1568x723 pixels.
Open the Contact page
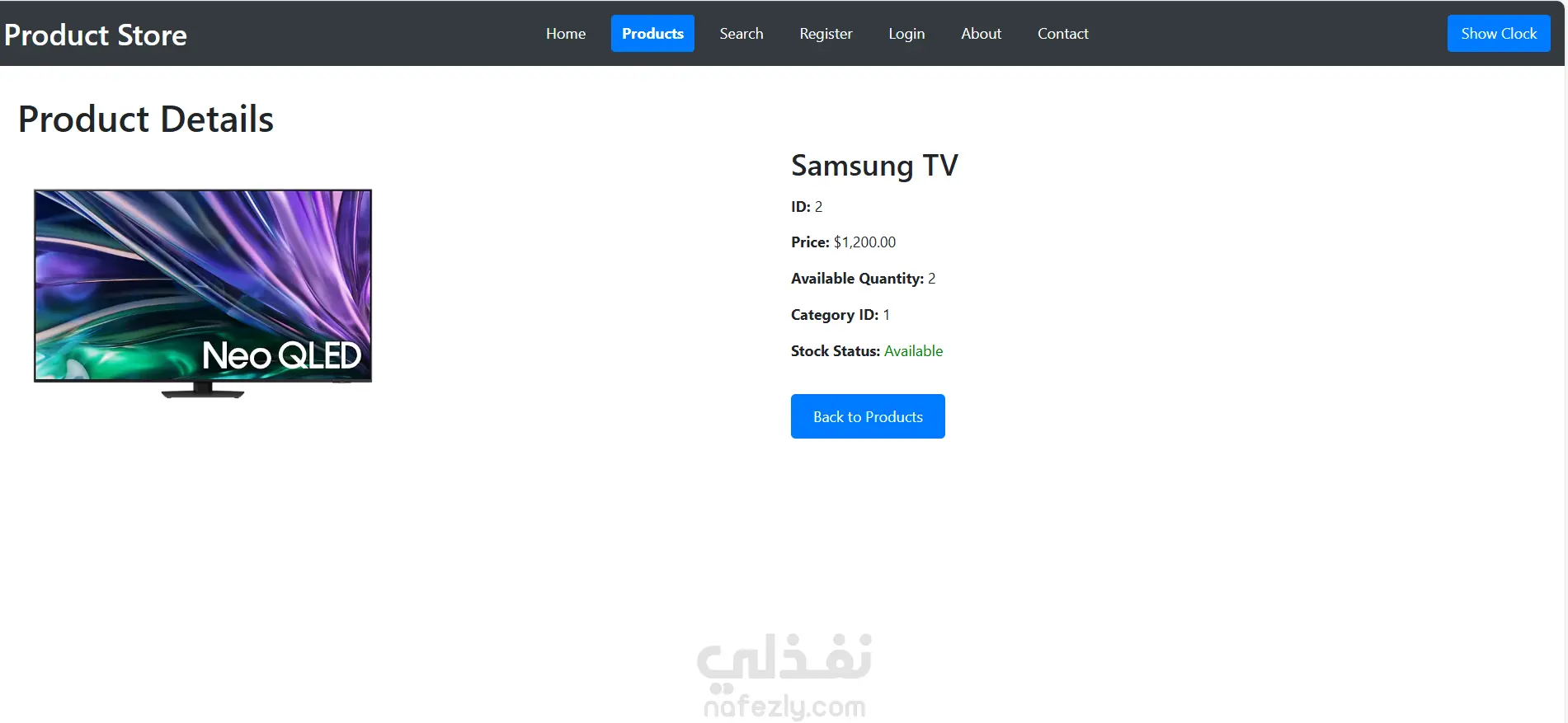pyautogui.click(x=1062, y=34)
